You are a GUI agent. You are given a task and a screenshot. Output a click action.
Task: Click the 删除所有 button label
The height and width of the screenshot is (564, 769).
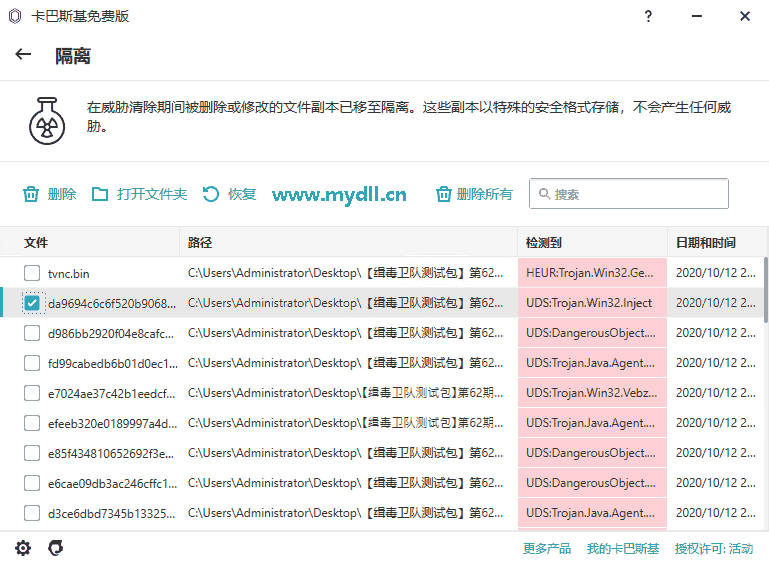pyautogui.click(x=484, y=194)
